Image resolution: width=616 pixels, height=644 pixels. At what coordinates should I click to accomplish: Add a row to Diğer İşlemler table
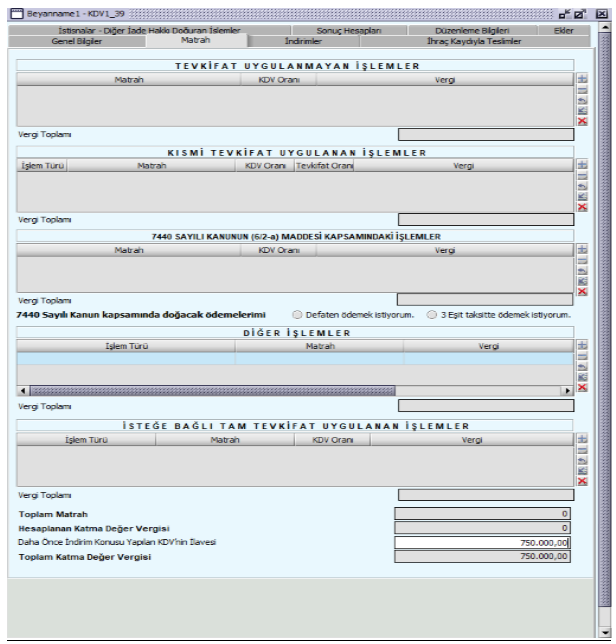click(583, 344)
